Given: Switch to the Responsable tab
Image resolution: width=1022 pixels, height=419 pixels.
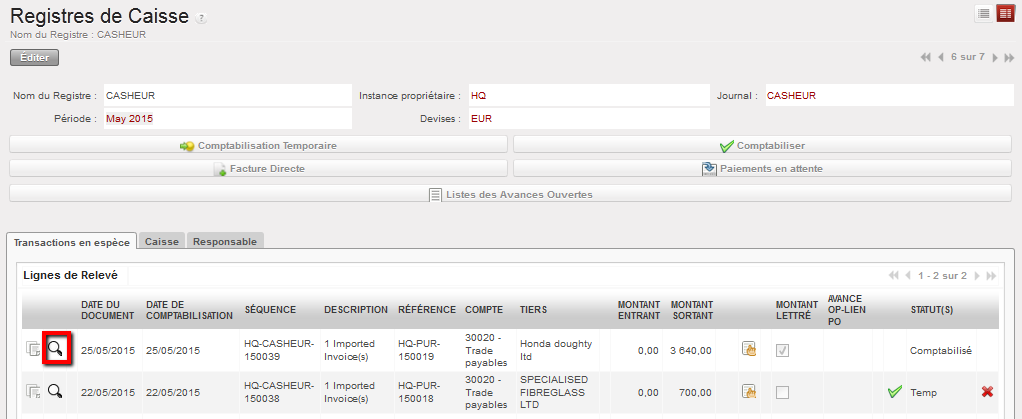Looking at the screenshot, I should pyautogui.click(x=225, y=242).
